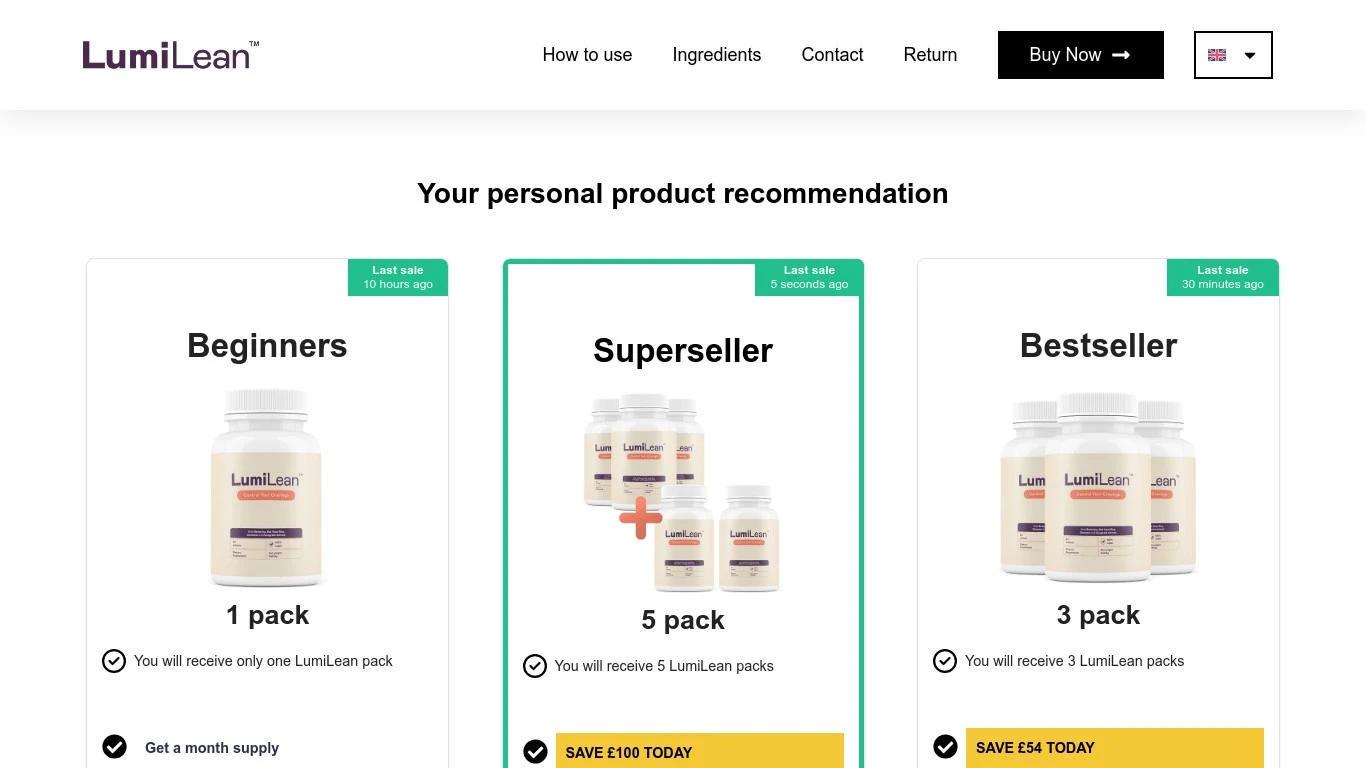Click the UK flag icon
The image size is (1366, 768).
pyautogui.click(x=1217, y=55)
